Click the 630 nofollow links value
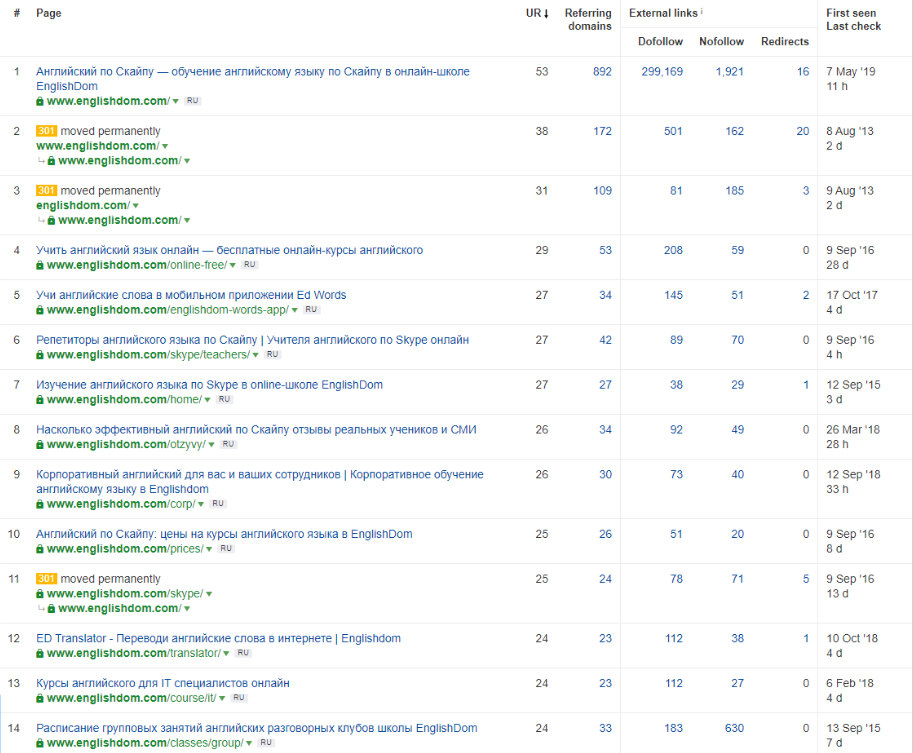This screenshot has width=913, height=753. click(x=734, y=728)
